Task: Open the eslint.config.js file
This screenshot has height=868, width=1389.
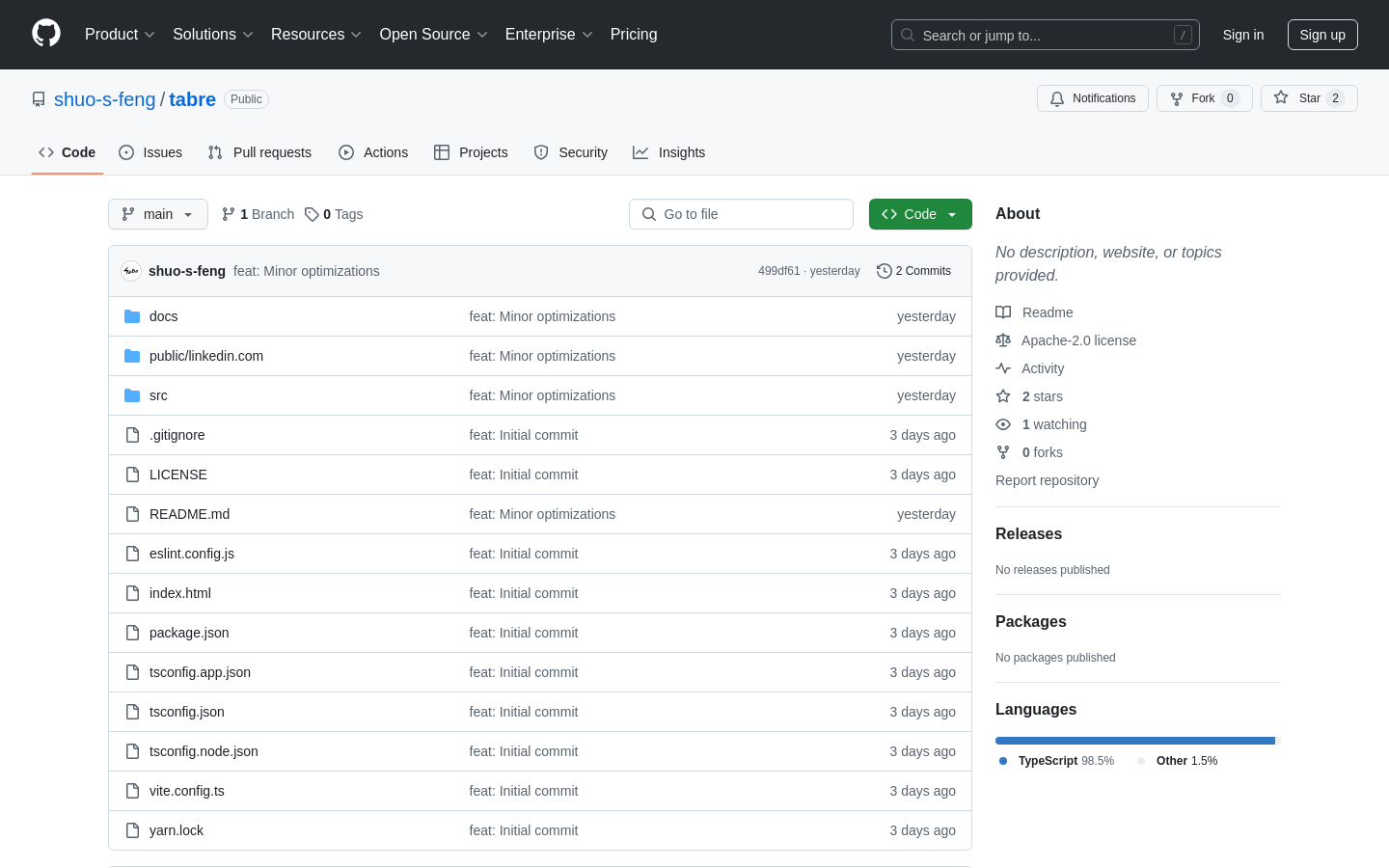Action: coord(192,554)
